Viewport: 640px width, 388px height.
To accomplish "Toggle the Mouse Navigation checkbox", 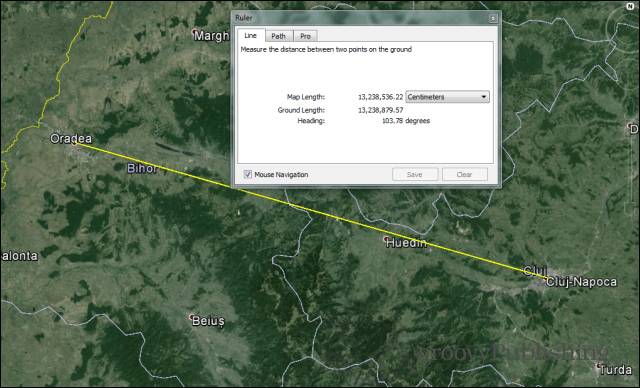I will [247, 175].
